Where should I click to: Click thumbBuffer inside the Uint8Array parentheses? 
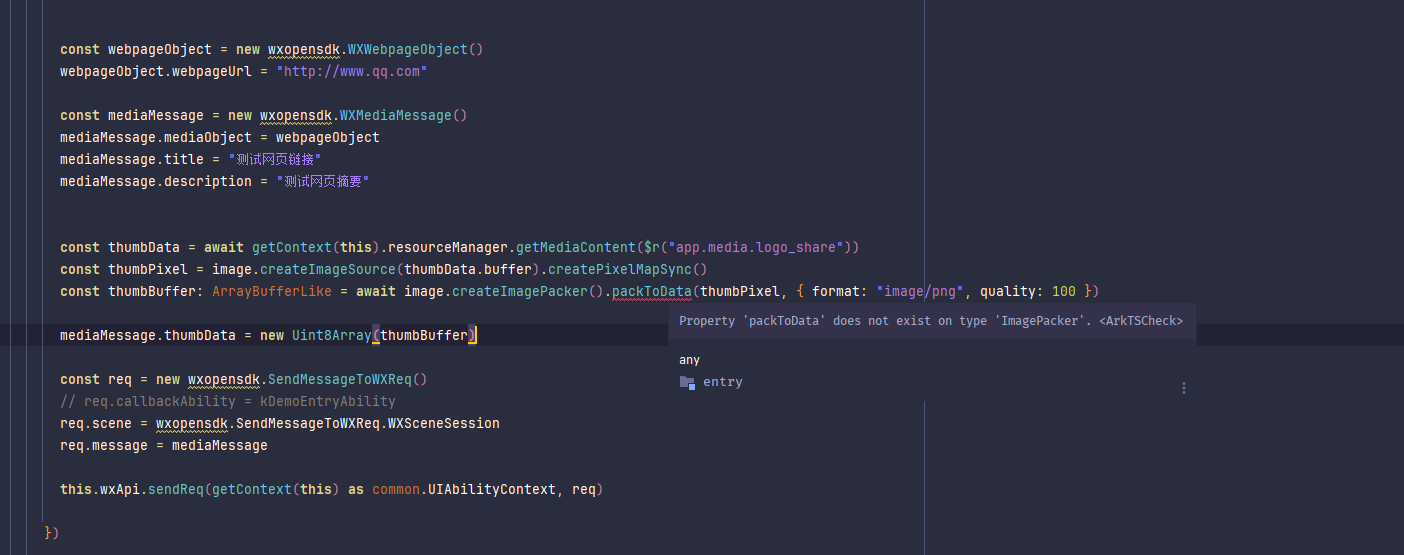pos(424,336)
